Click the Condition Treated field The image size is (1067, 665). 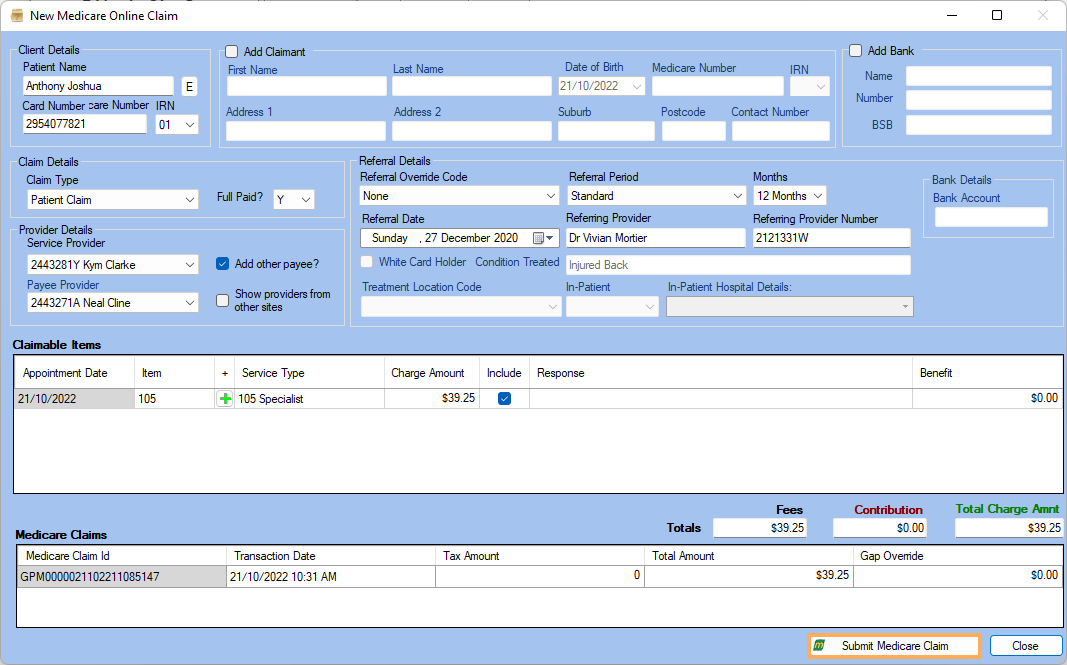[738, 265]
